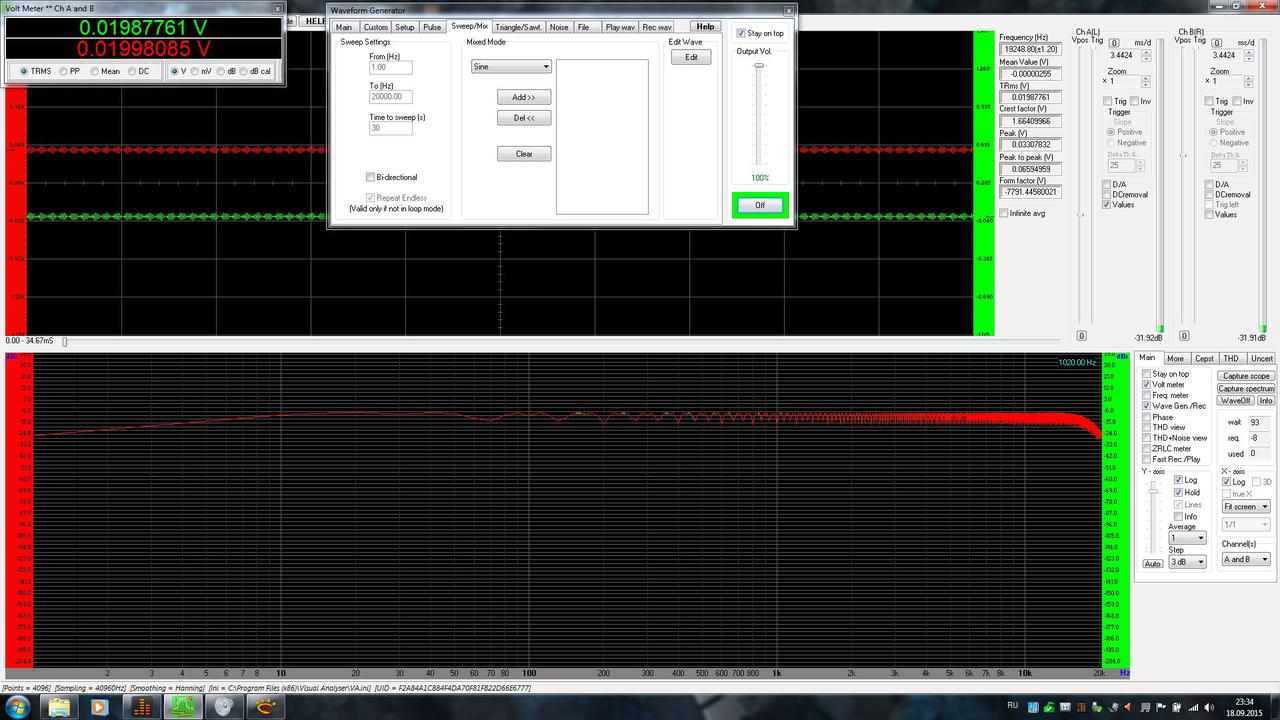Open the Channel(s) A and B dropdown

click(1246, 559)
